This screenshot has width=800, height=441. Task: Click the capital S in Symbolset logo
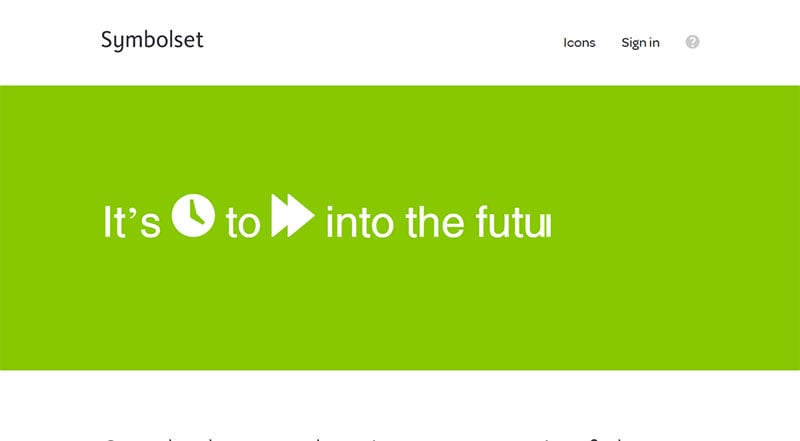106,39
